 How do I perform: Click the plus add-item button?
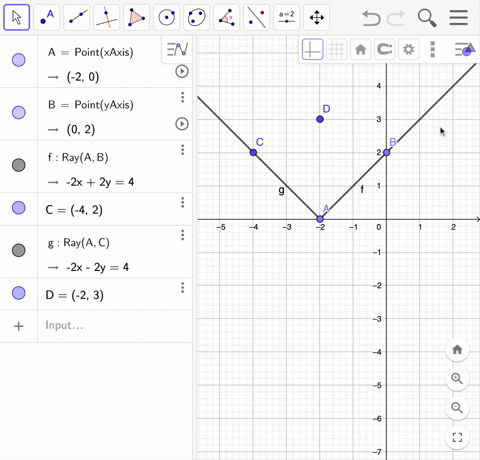tap(19, 326)
